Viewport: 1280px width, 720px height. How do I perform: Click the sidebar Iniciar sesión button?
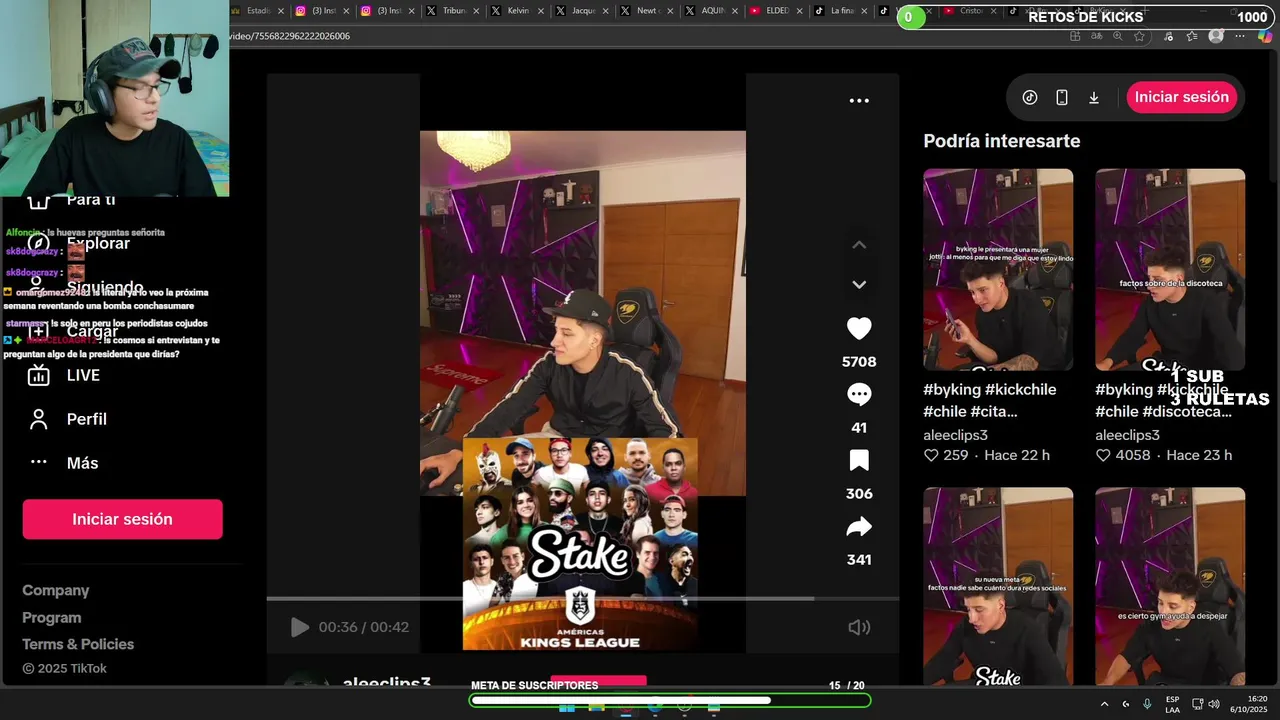[x=122, y=519]
